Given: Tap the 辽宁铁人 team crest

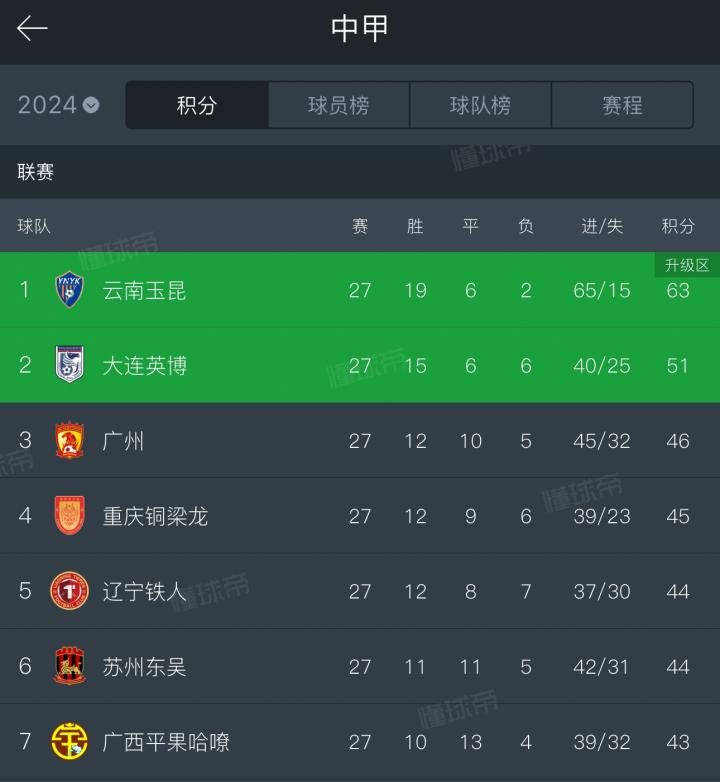Looking at the screenshot, I should click(69, 591).
